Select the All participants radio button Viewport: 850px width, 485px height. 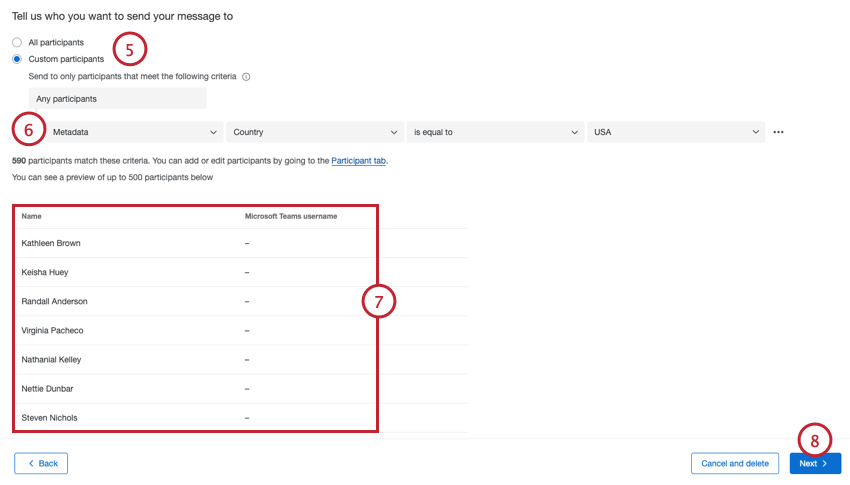17,42
